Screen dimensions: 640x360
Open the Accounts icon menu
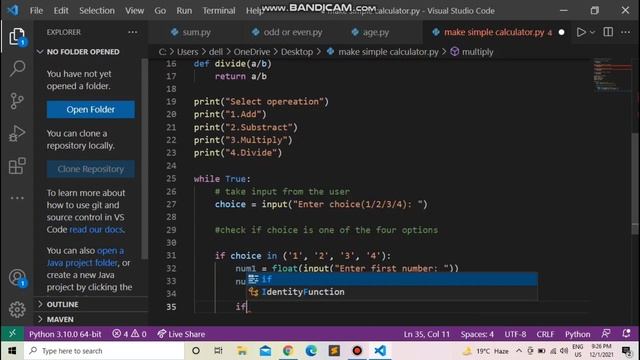point(17,278)
